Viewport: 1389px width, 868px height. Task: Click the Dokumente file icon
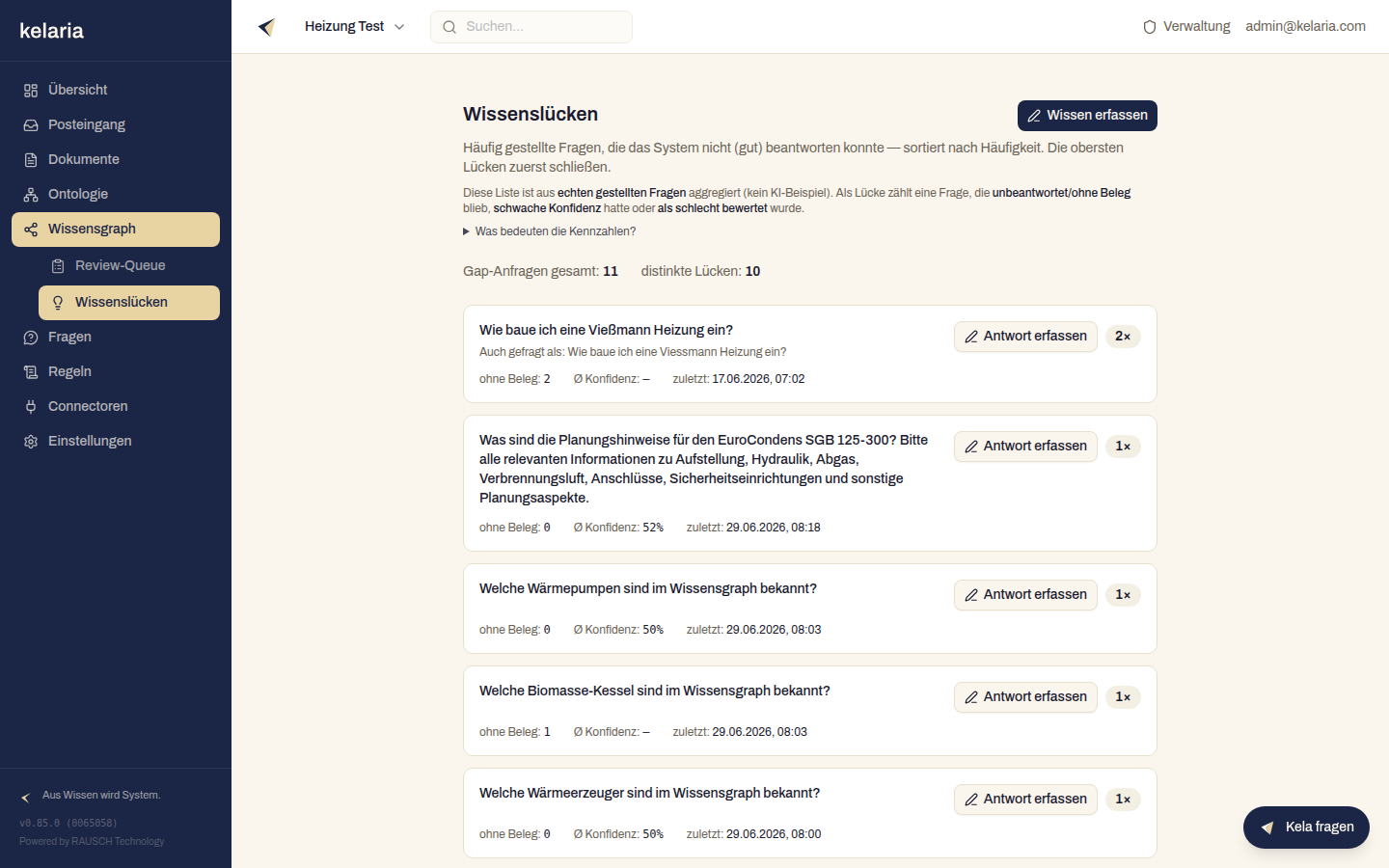click(31, 160)
